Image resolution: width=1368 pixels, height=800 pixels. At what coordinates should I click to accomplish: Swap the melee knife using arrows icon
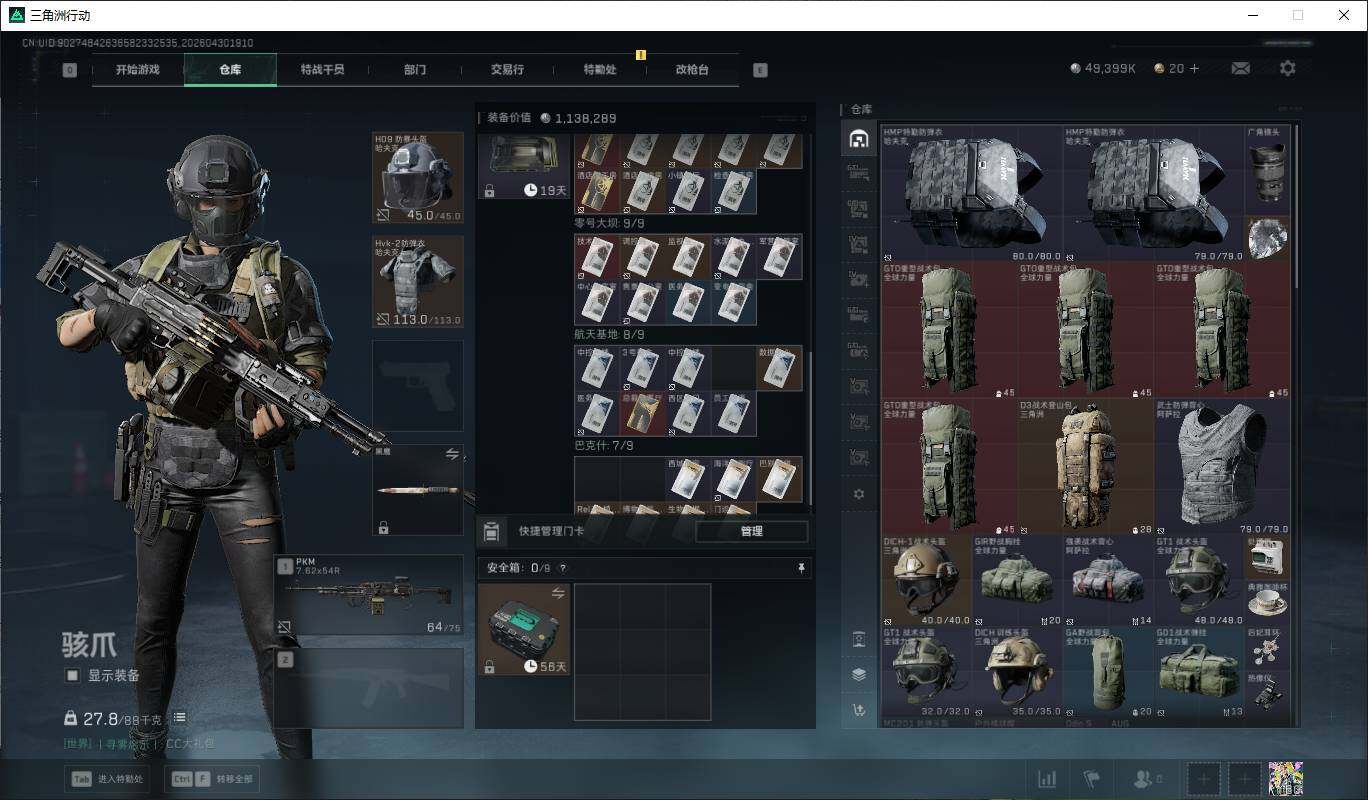pyautogui.click(x=452, y=454)
